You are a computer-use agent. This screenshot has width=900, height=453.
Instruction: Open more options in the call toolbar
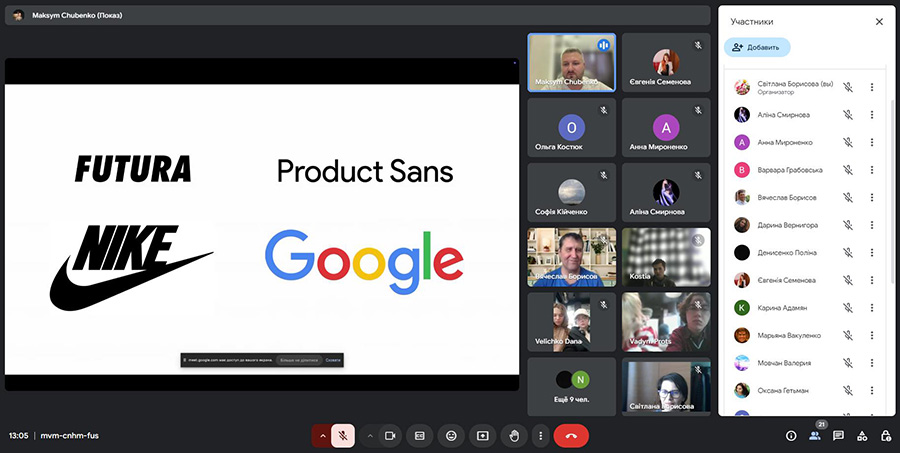pos(540,436)
